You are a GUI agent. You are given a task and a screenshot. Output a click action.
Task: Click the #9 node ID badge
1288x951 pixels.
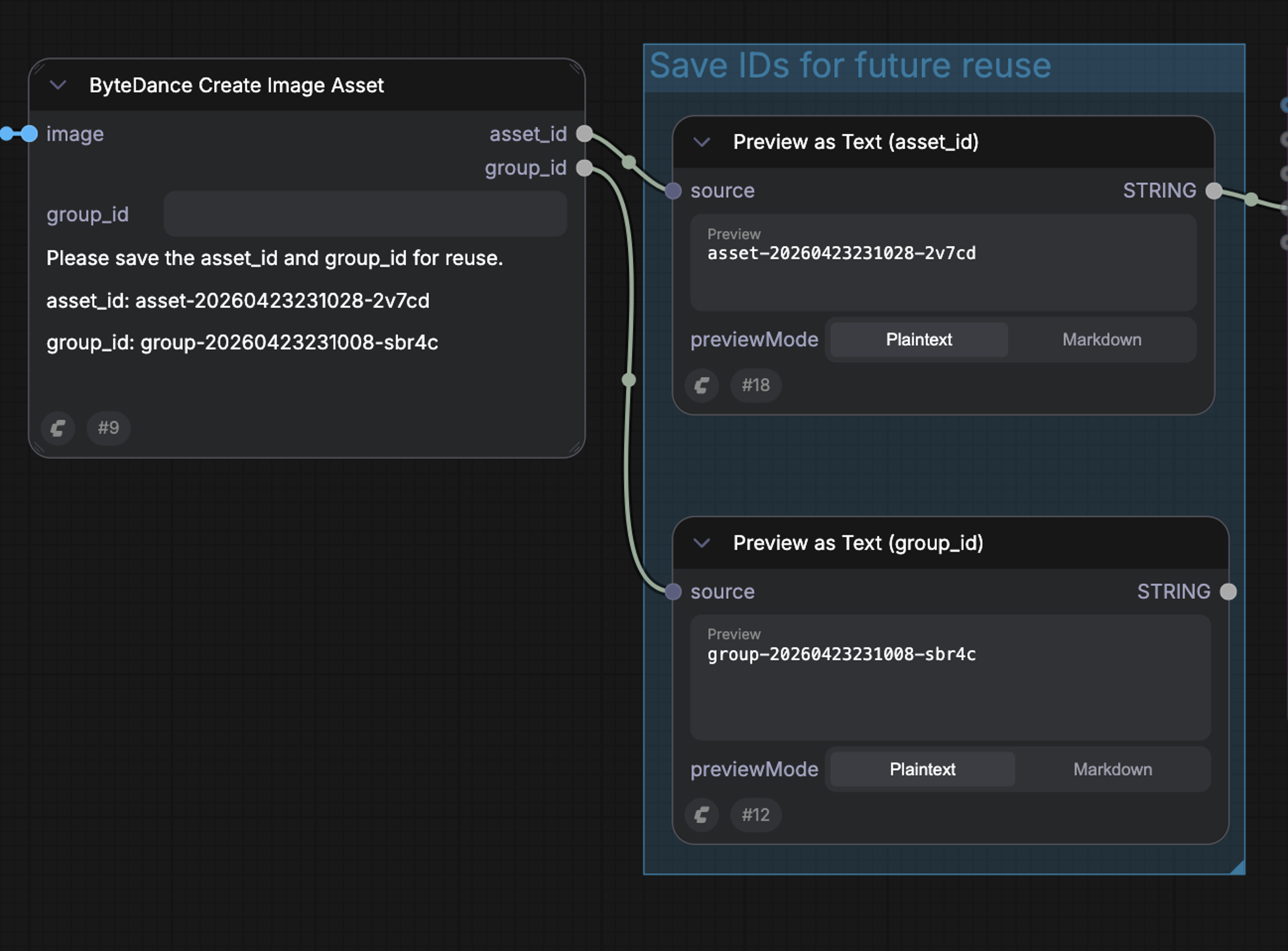tap(108, 428)
